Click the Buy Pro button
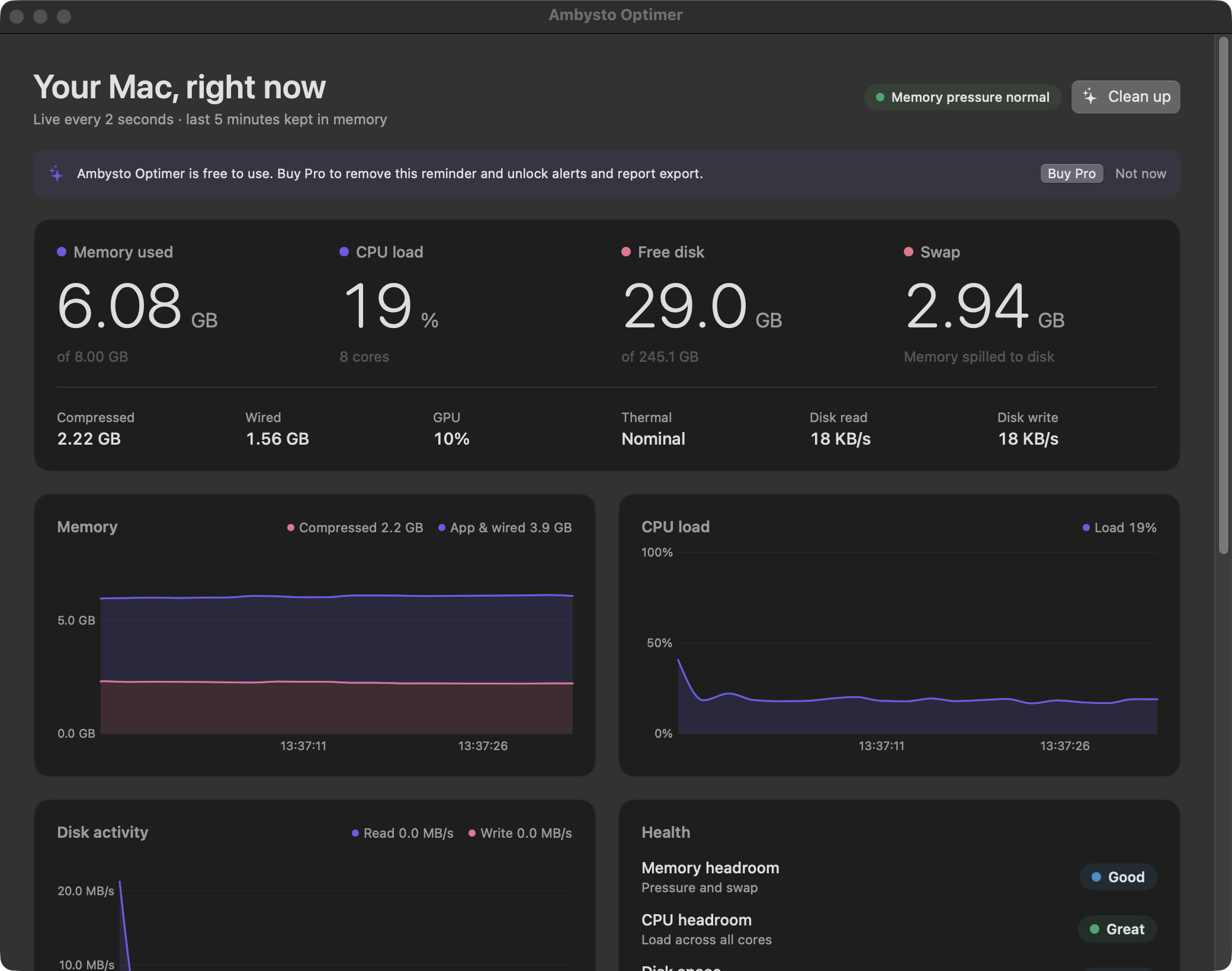Viewport: 1232px width, 971px height. click(x=1071, y=173)
